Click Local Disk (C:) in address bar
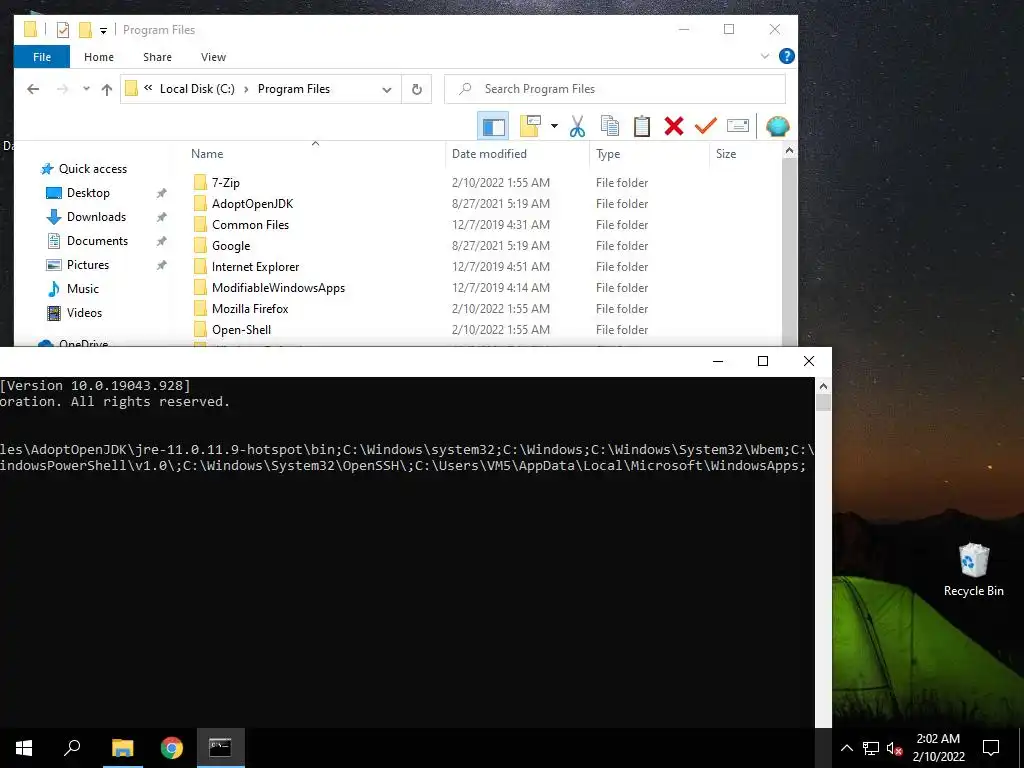The width and height of the screenshot is (1024, 768). pyautogui.click(x=197, y=89)
